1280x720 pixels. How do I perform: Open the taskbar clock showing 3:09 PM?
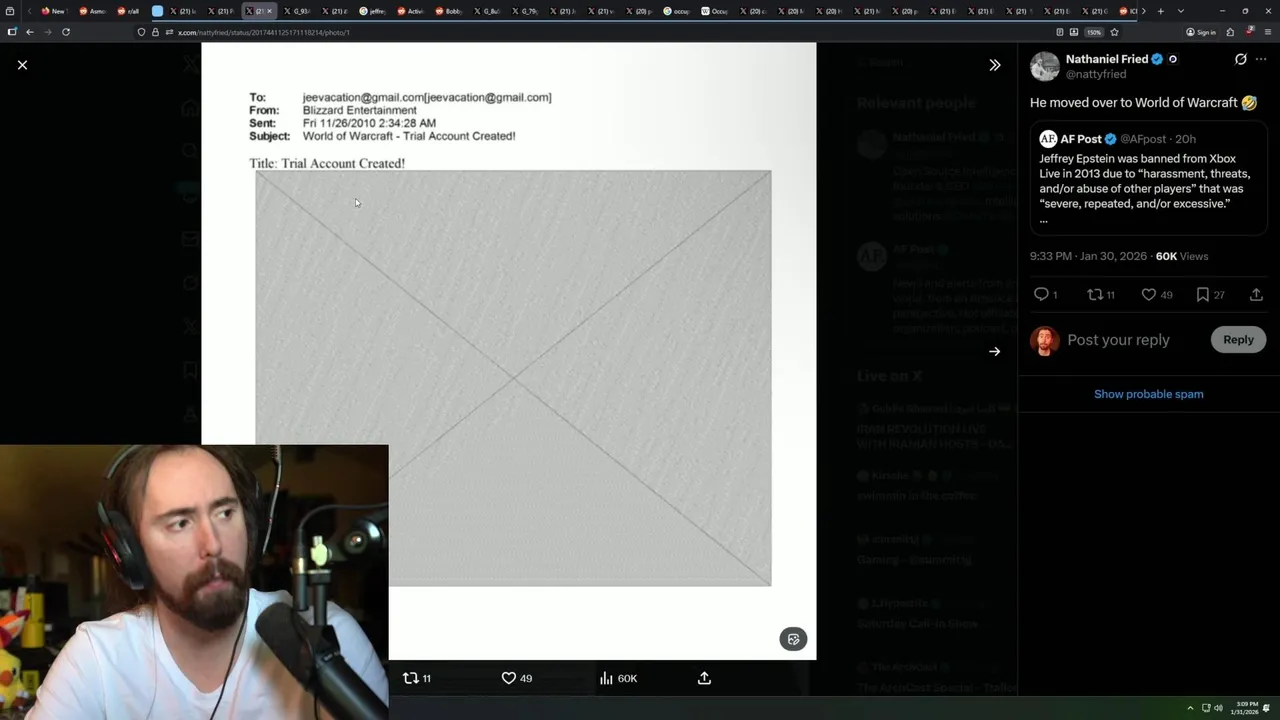[x=1246, y=708]
